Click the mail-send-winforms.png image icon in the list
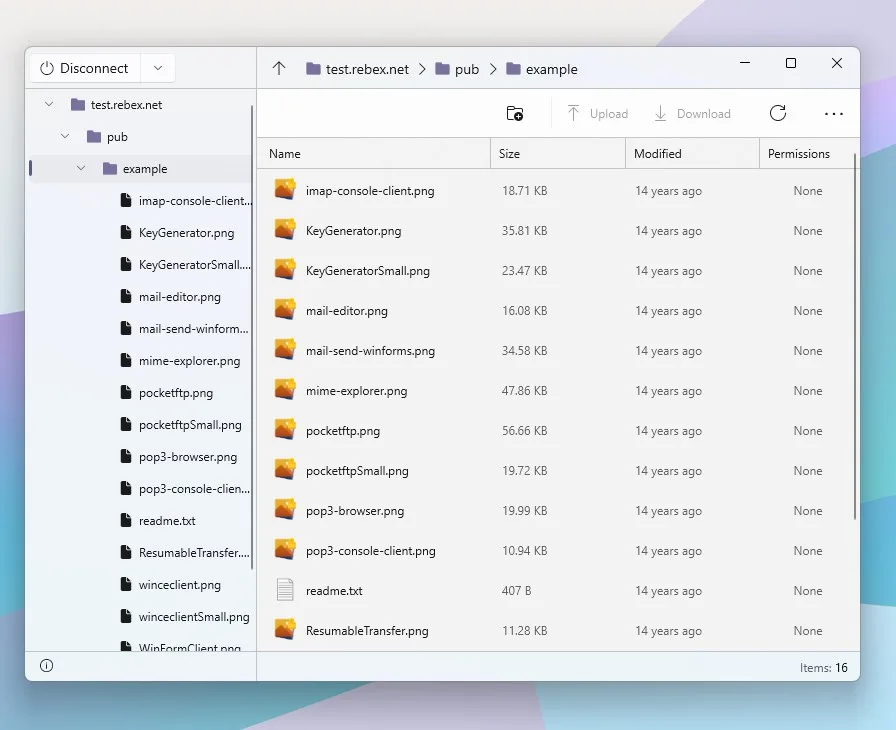The image size is (896, 730). 285,349
